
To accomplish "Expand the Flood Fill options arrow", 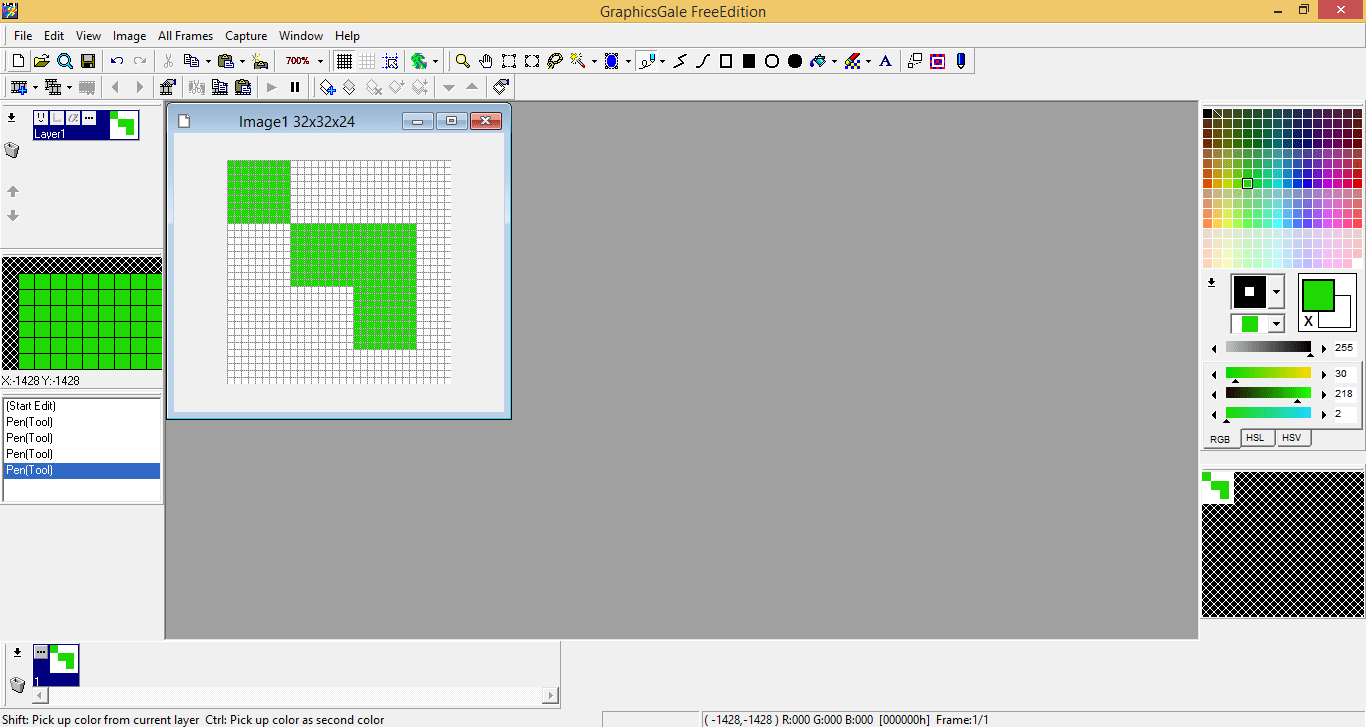I will [x=834, y=61].
